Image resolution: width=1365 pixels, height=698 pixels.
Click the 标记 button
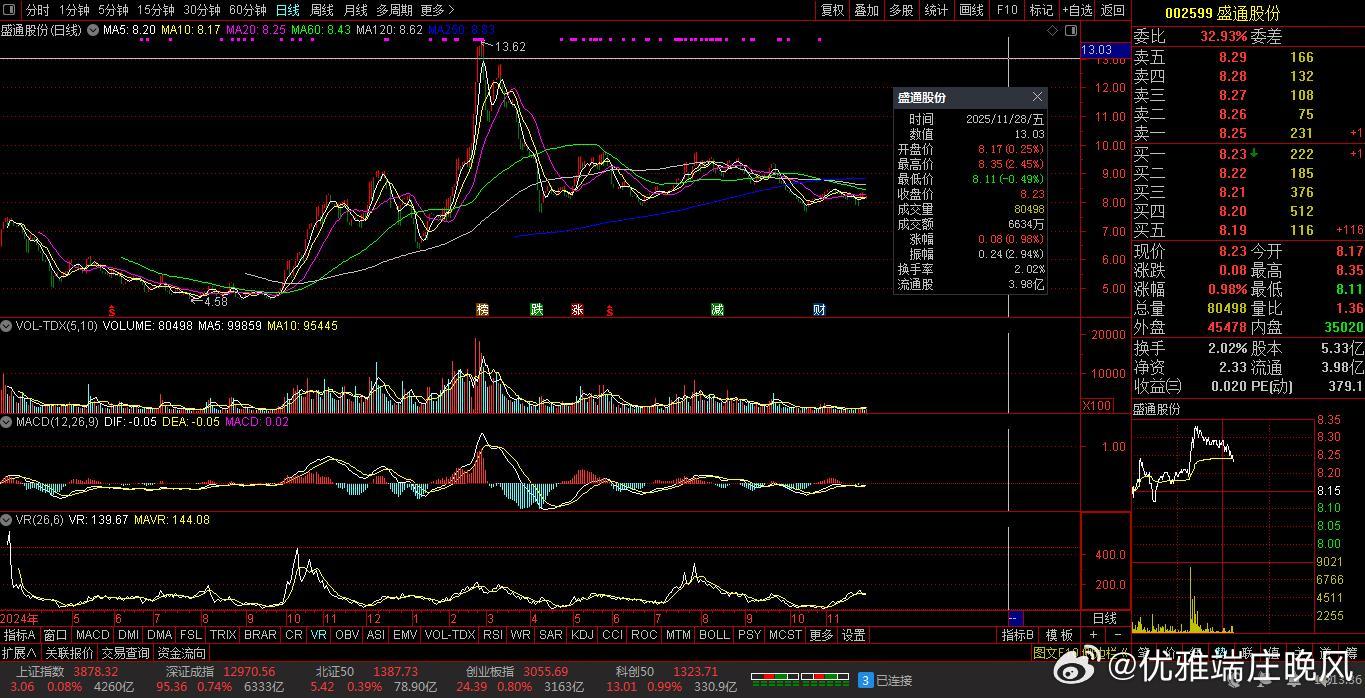pyautogui.click(x=1041, y=10)
